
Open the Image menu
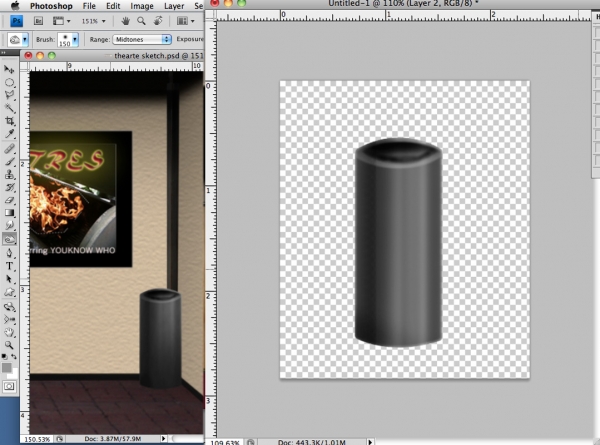pyautogui.click(x=142, y=6)
